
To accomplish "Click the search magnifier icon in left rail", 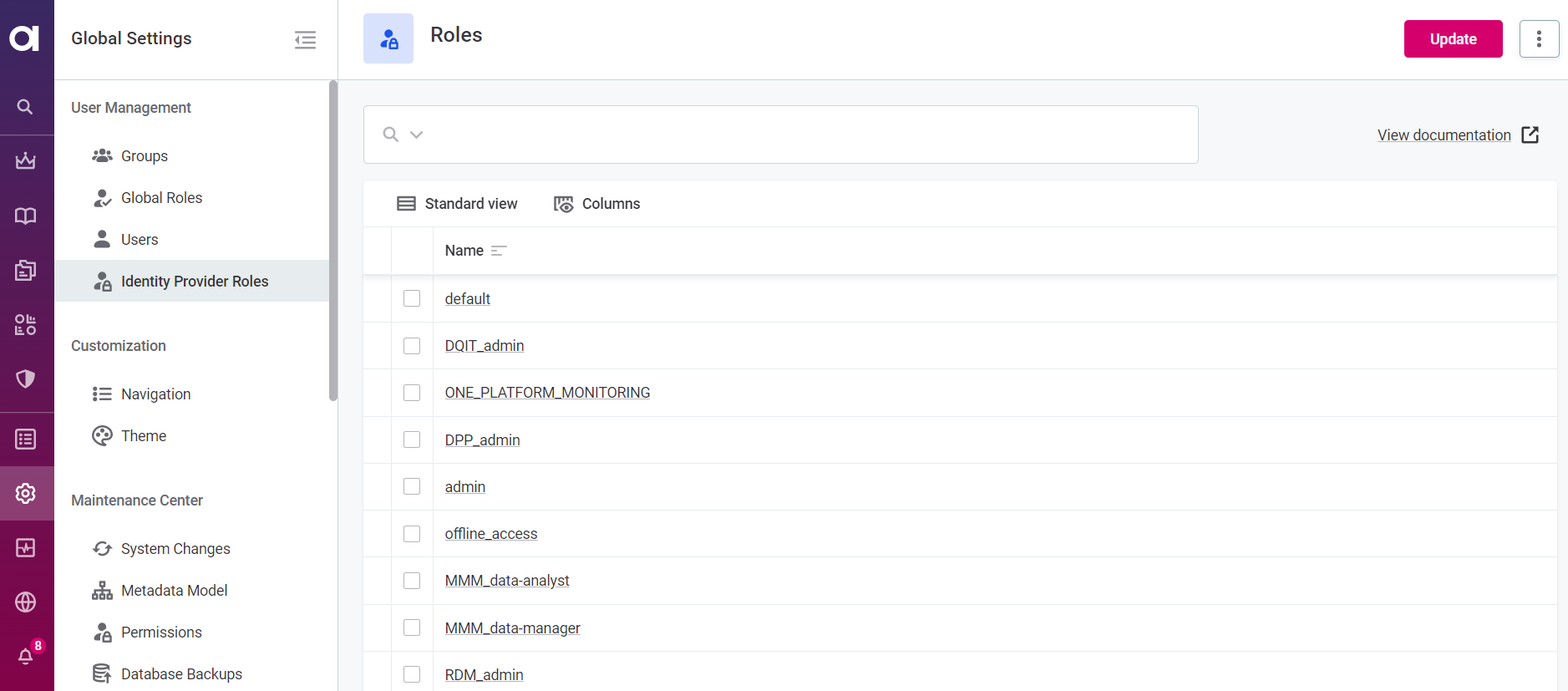I will pos(25,107).
